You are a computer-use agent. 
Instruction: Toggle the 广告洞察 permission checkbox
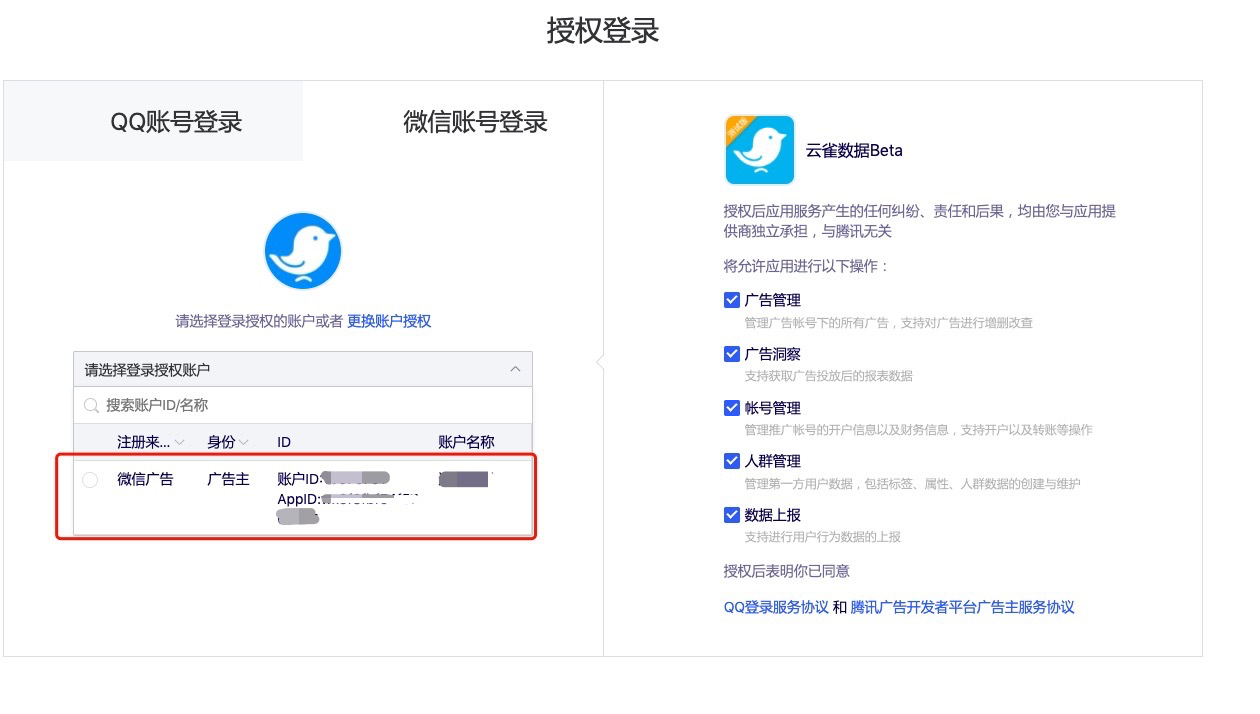pyautogui.click(x=732, y=354)
